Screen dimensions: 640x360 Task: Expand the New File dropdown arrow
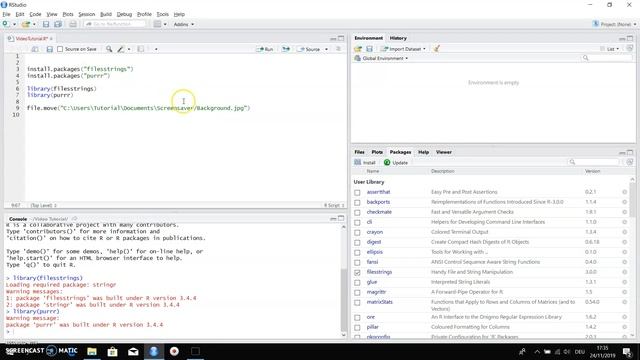click(14, 24)
